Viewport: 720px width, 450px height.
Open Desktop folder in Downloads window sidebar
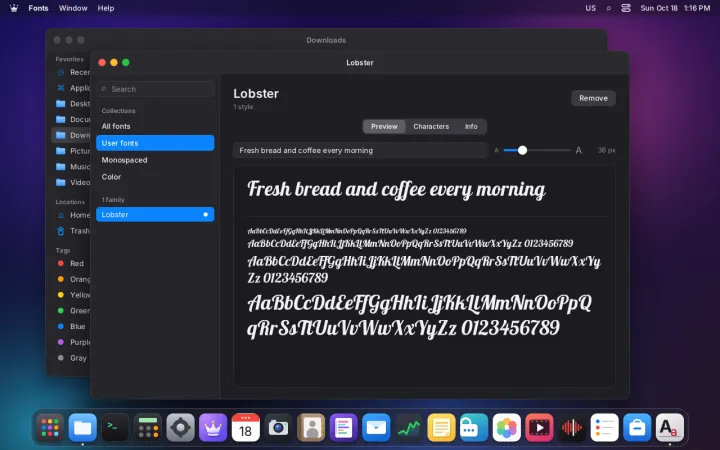(x=72, y=103)
